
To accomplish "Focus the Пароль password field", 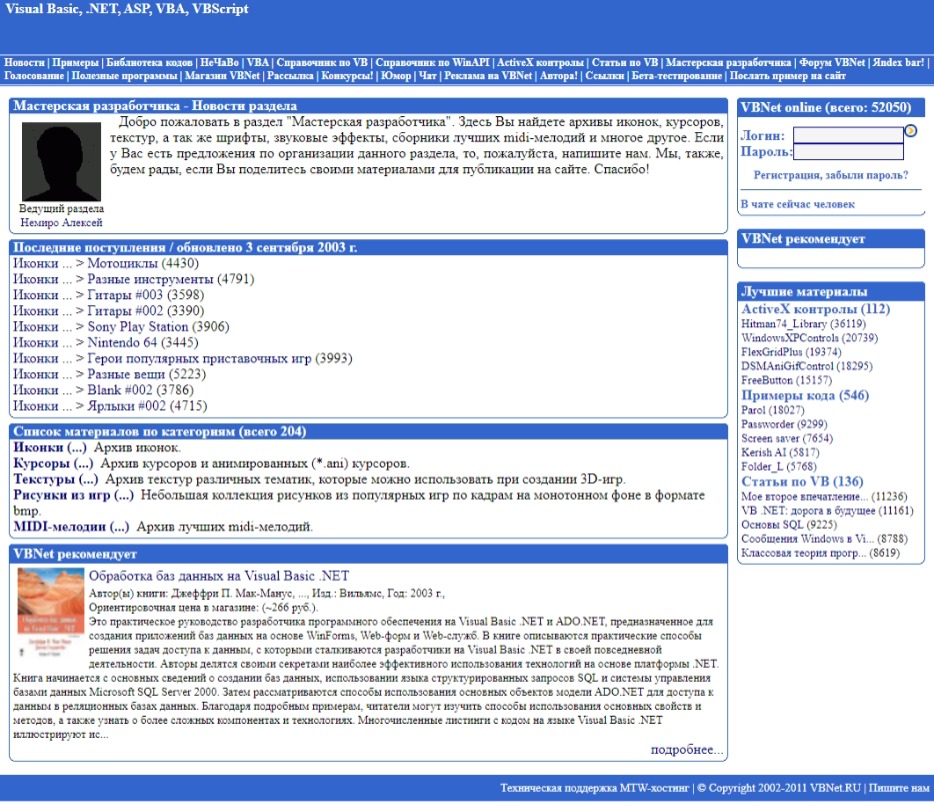I will tap(848, 151).
